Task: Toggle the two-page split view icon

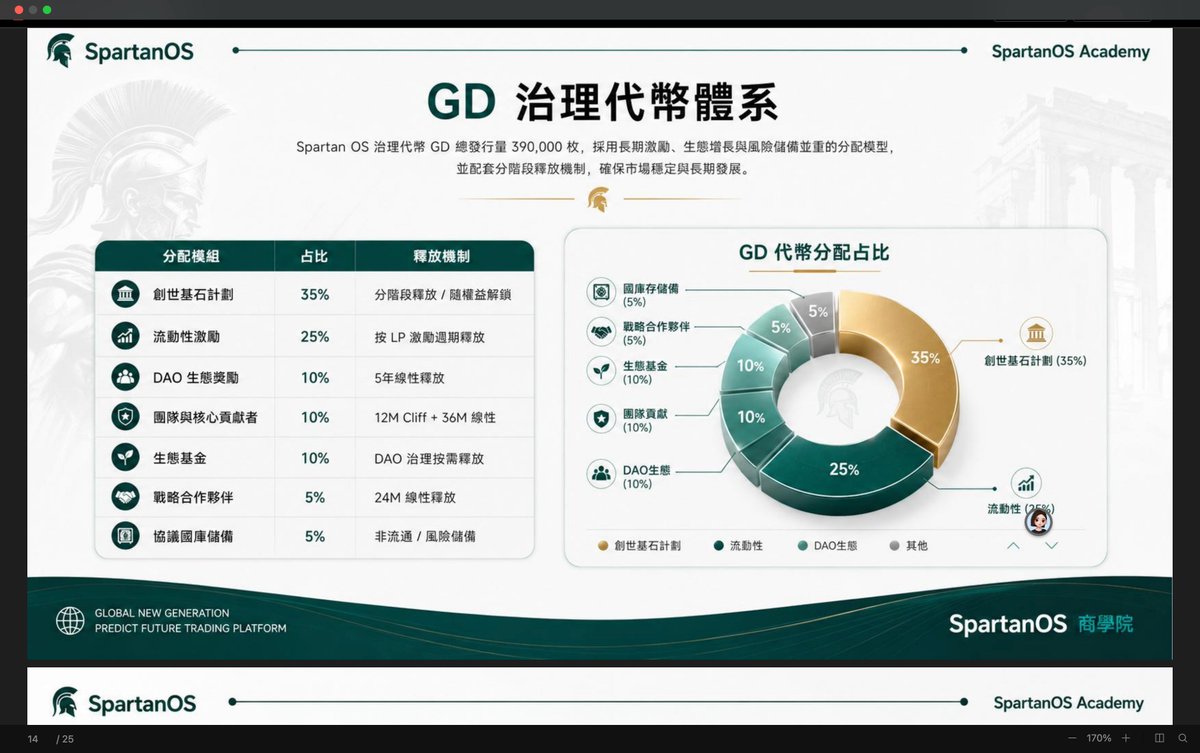Action: click(x=1159, y=738)
